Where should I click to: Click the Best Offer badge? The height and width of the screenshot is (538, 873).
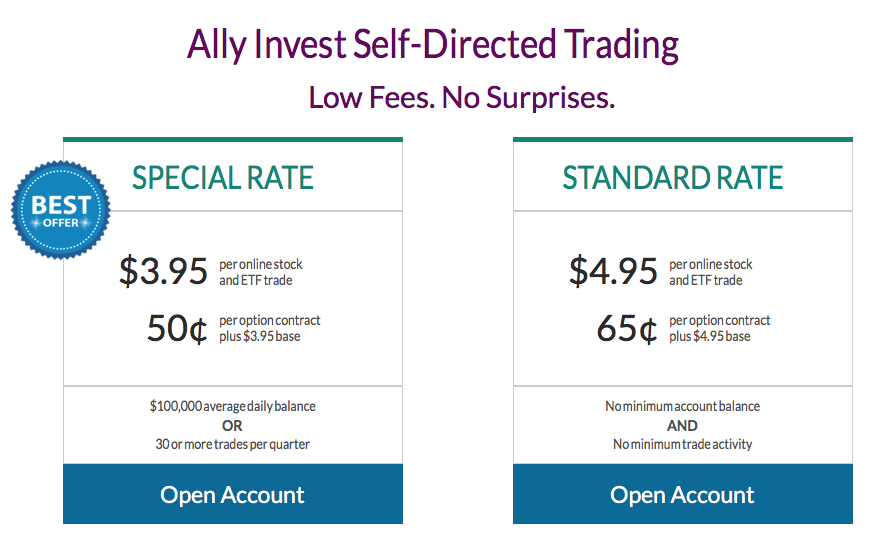[61, 210]
